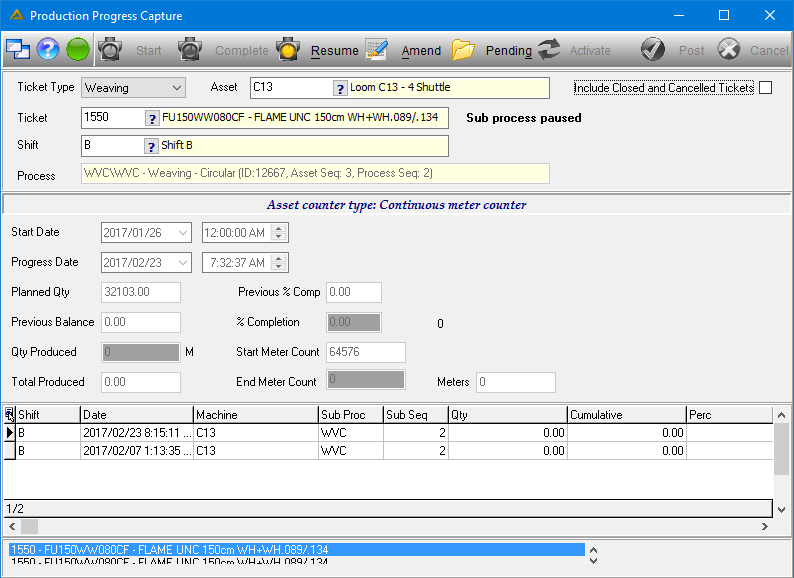The width and height of the screenshot is (794, 578).
Task: Open Shift lookup question mark button
Action: click(x=151, y=146)
